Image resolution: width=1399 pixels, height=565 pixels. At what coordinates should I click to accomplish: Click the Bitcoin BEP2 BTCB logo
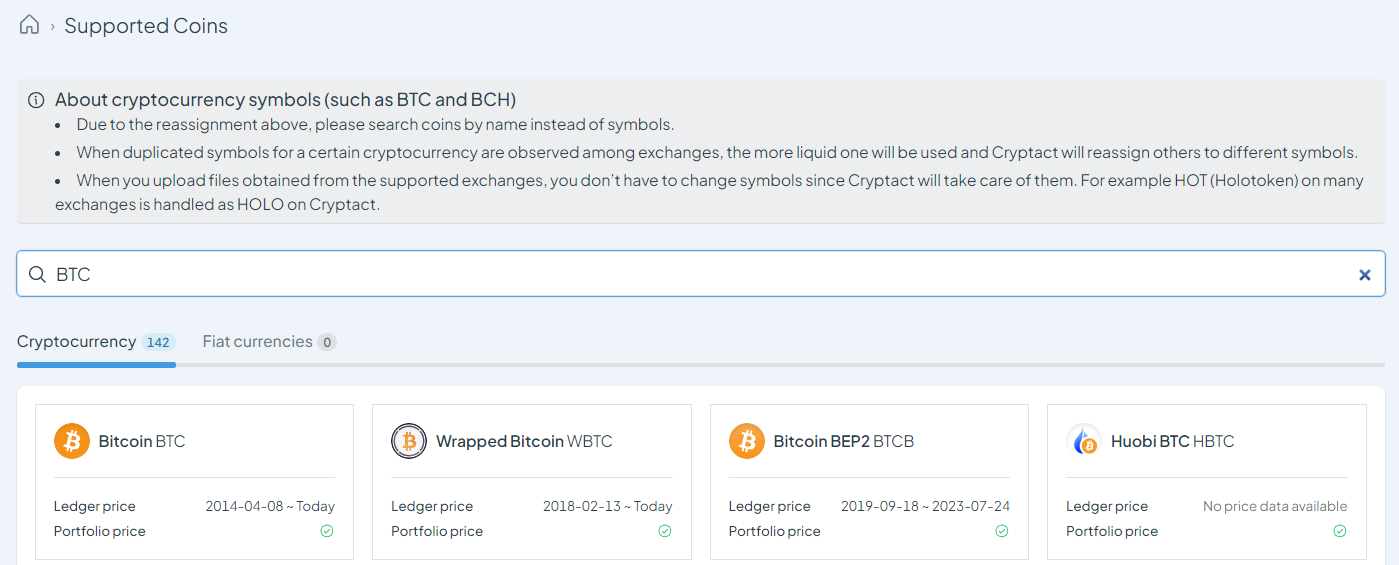pos(747,441)
